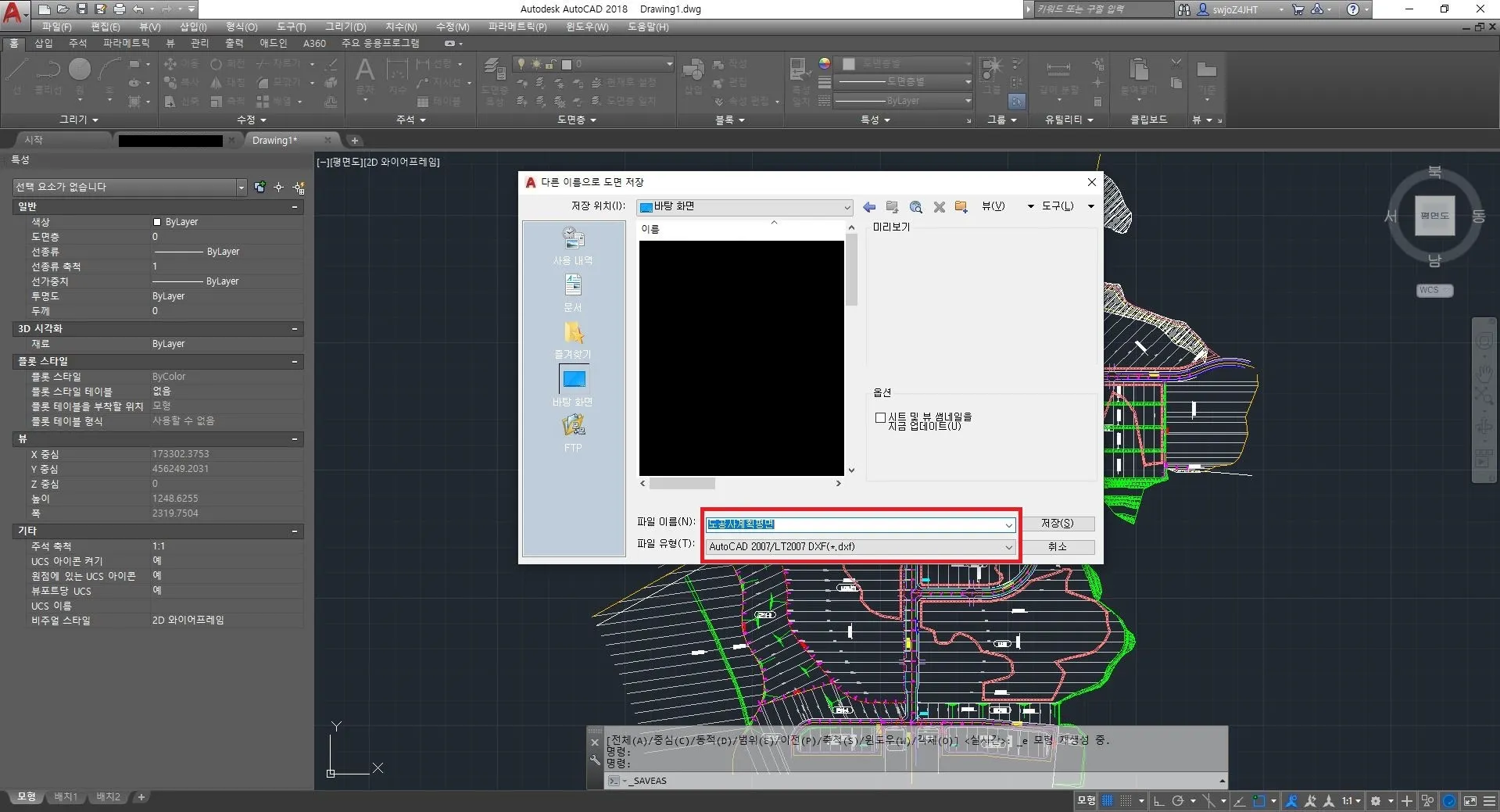Check the 시트 및 뷰 썸네일 update checkbox
This screenshot has height=812, width=1500.
pyautogui.click(x=880, y=418)
